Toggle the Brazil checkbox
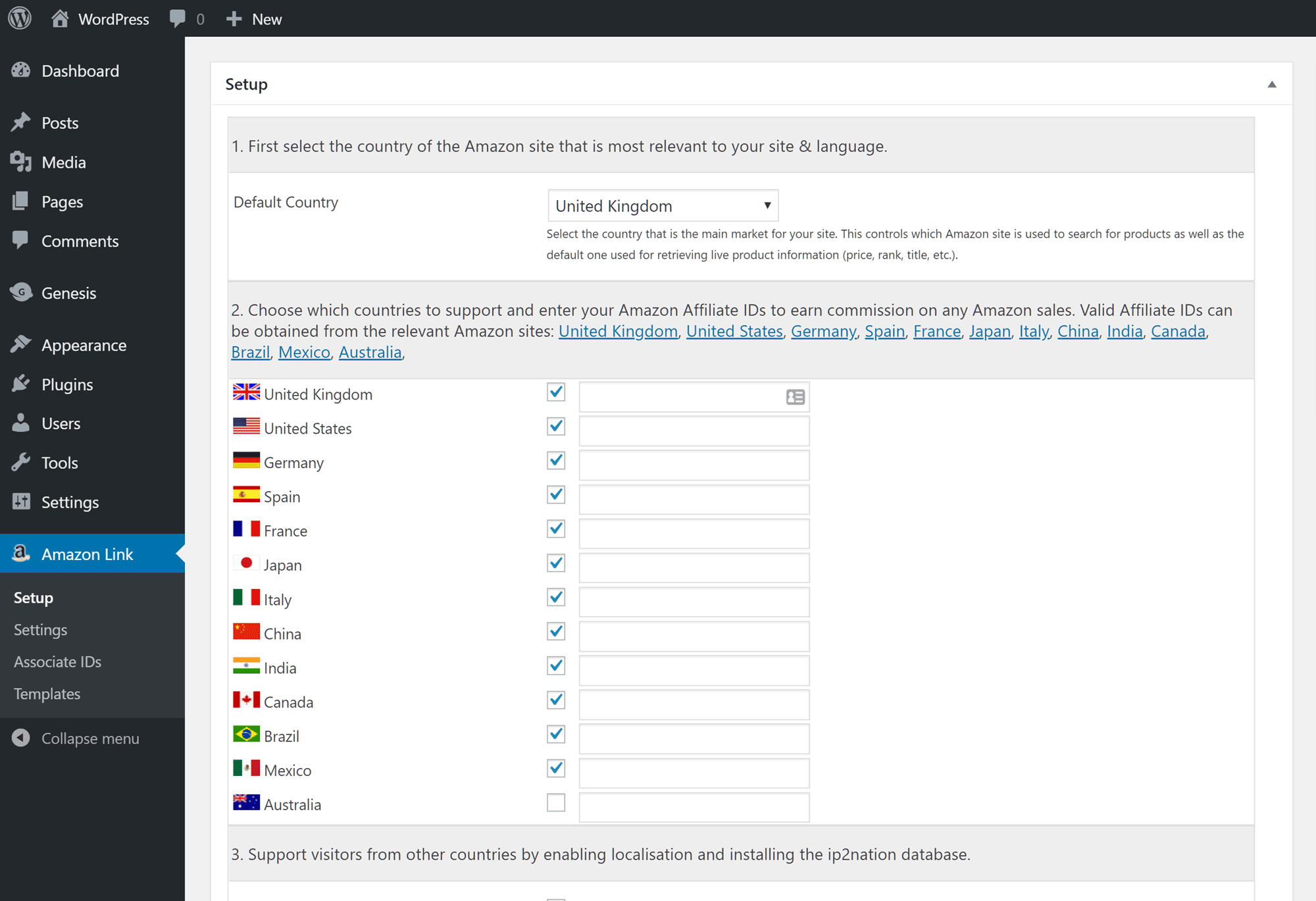 (x=556, y=734)
